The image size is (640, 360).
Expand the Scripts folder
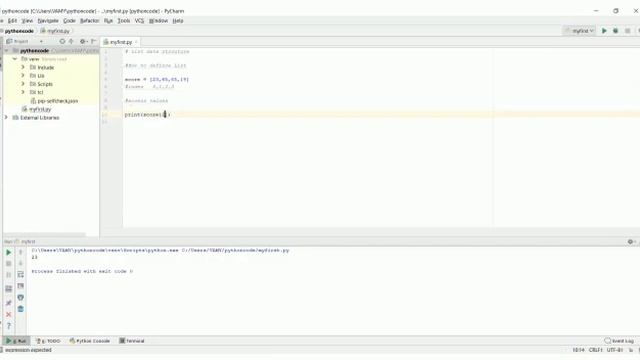pos(23,84)
